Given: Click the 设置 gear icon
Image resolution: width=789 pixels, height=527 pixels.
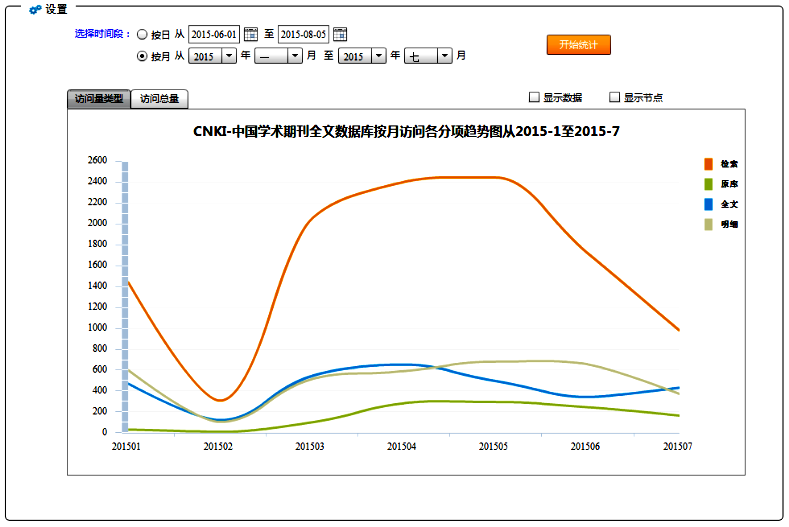Looking at the screenshot, I should click(x=35, y=9).
